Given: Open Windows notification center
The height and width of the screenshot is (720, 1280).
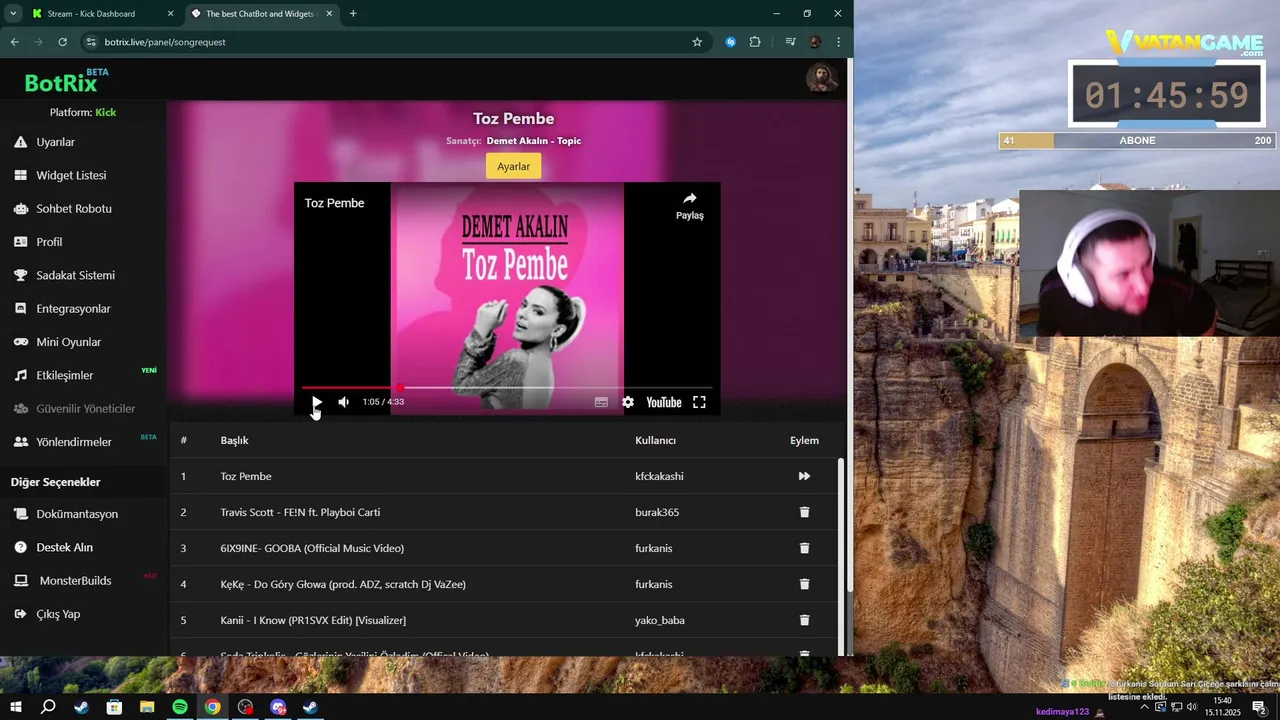Looking at the screenshot, I should [x=1259, y=707].
